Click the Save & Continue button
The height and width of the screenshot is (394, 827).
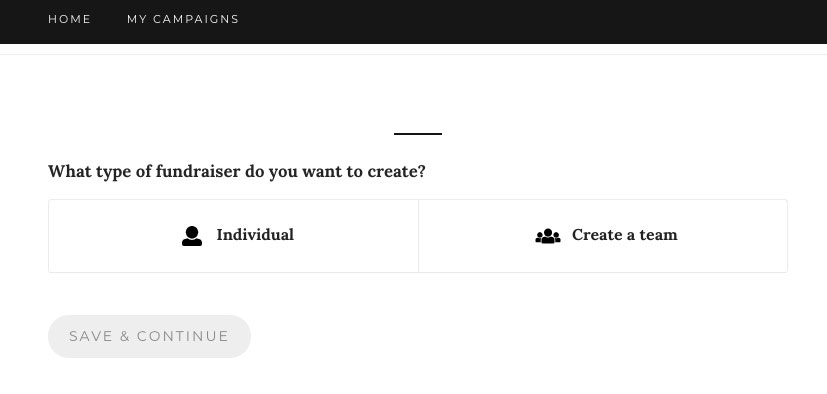pos(149,337)
